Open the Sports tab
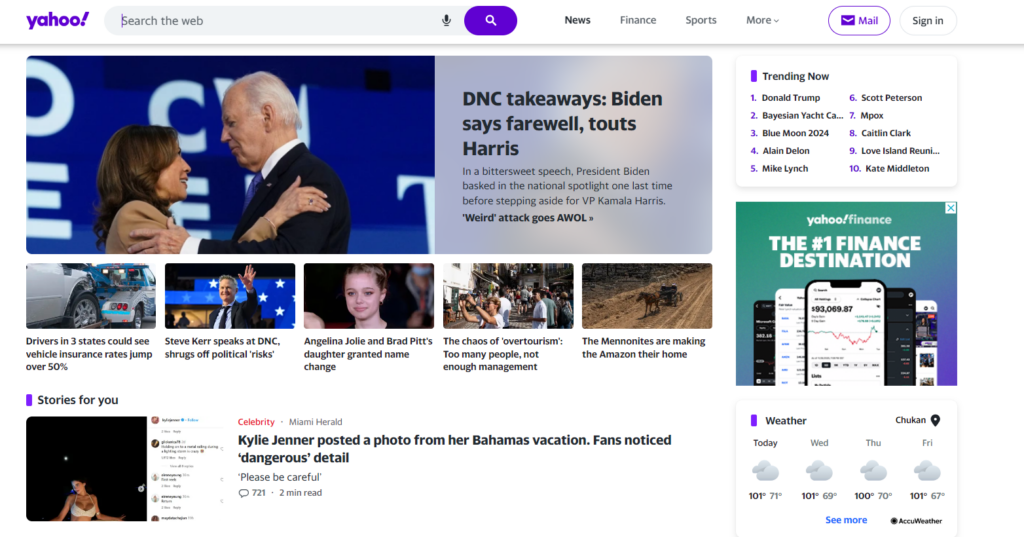1024x537 pixels. click(x=701, y=20)
